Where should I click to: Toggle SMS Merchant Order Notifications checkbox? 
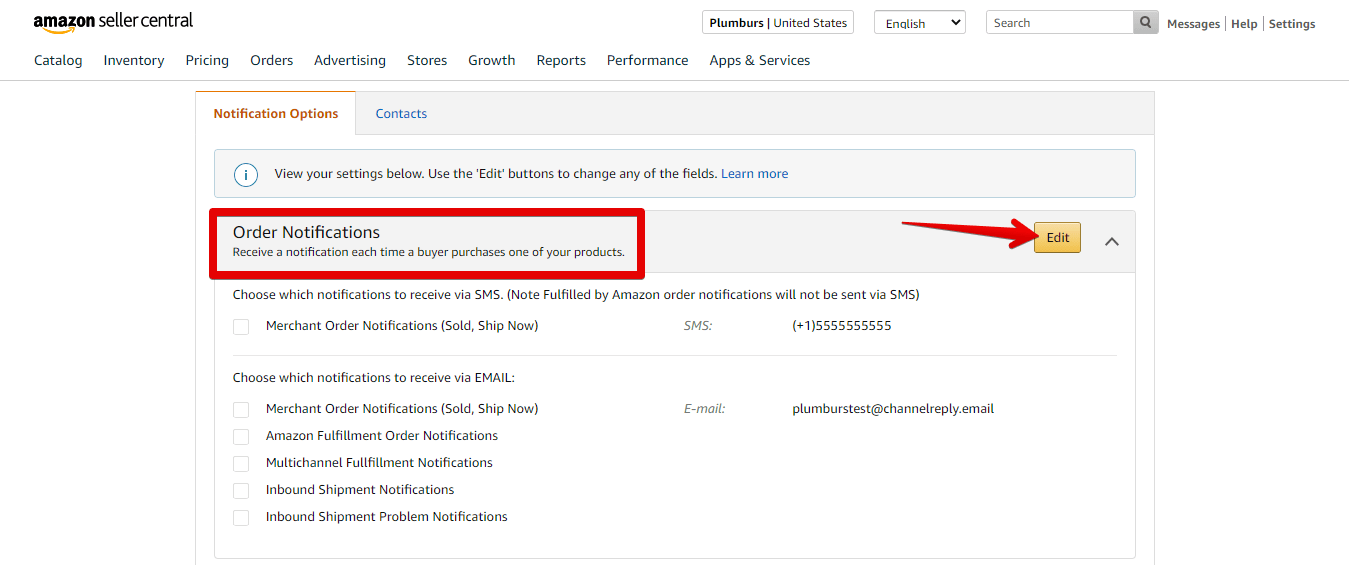coord(241,327)
